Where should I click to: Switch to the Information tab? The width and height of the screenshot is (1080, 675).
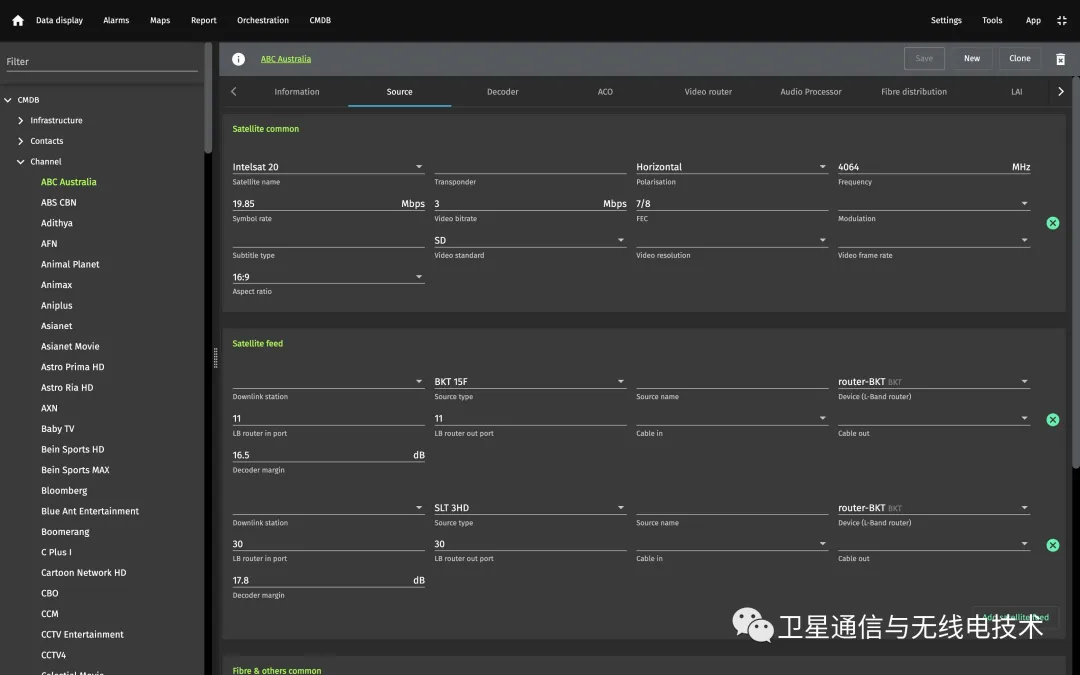[297, 92]
